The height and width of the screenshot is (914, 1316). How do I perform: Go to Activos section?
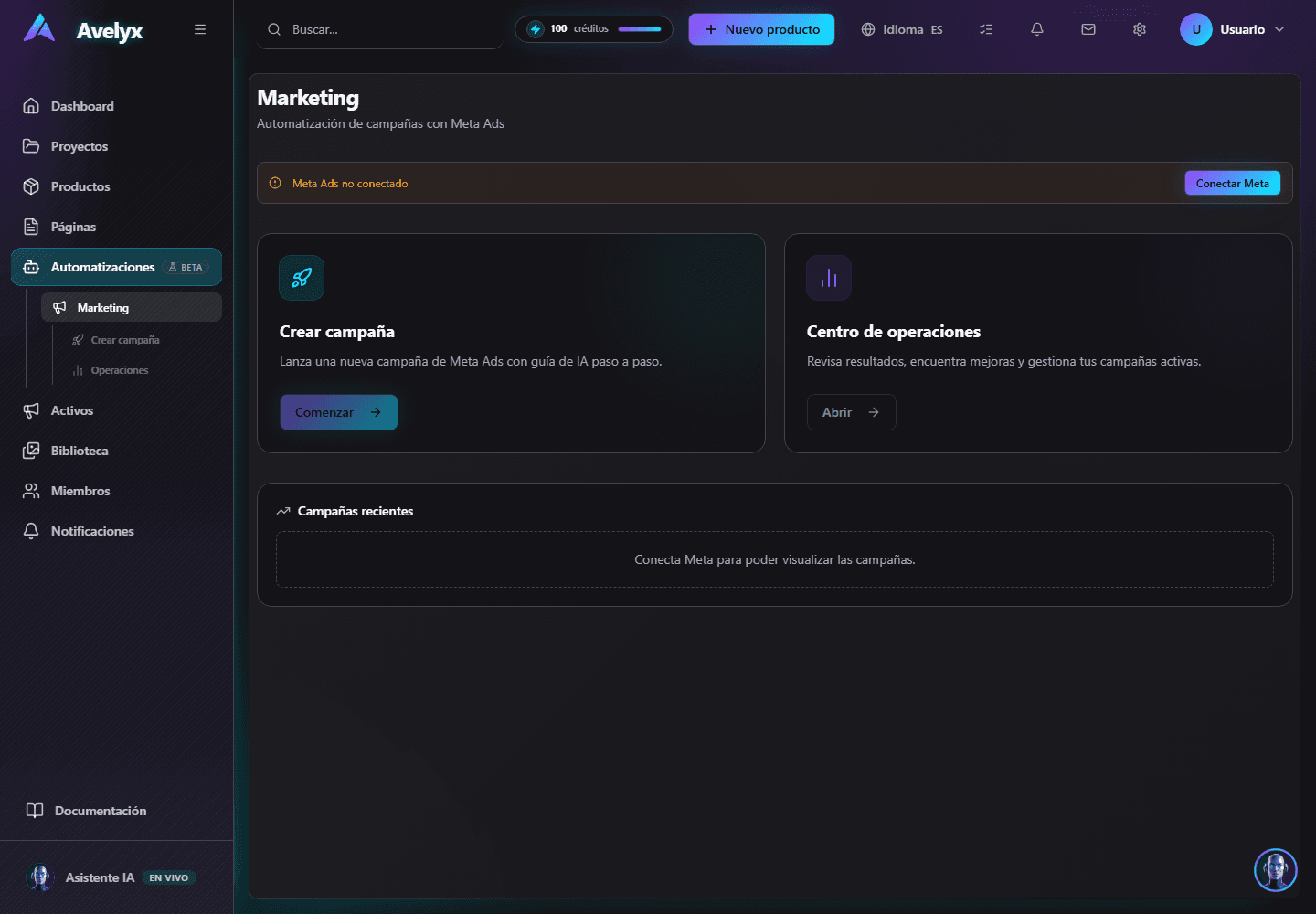click(x=116, y=410)
